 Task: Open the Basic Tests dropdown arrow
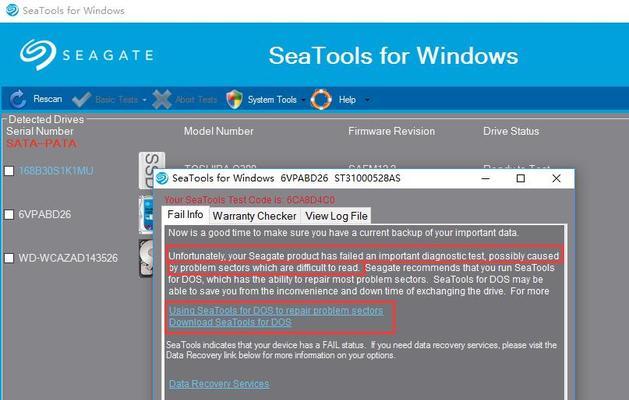(x=144, y=100)
